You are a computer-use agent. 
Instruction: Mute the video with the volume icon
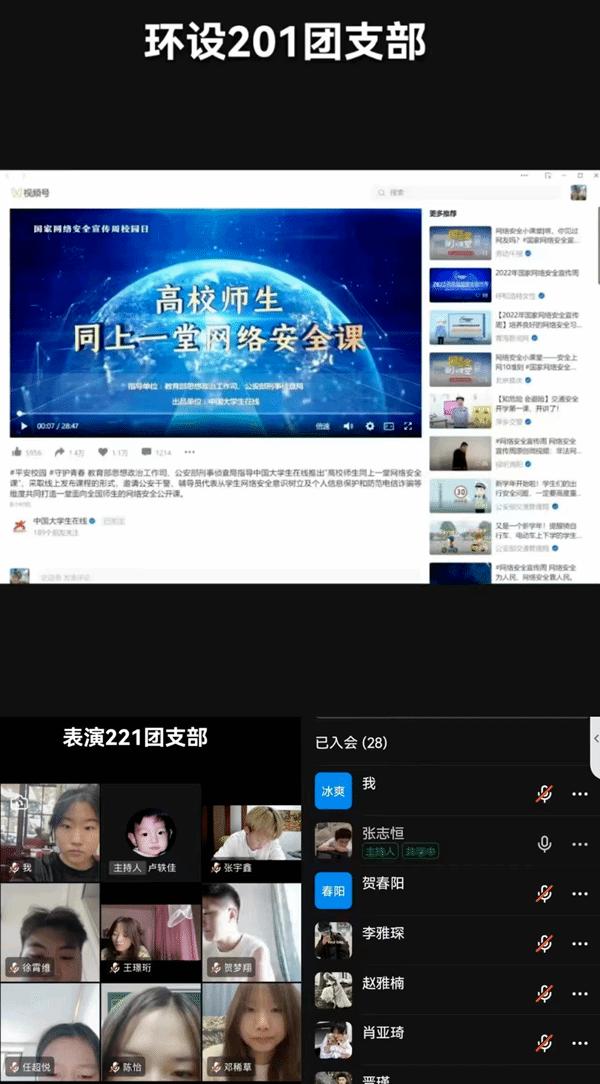(348, 426)
